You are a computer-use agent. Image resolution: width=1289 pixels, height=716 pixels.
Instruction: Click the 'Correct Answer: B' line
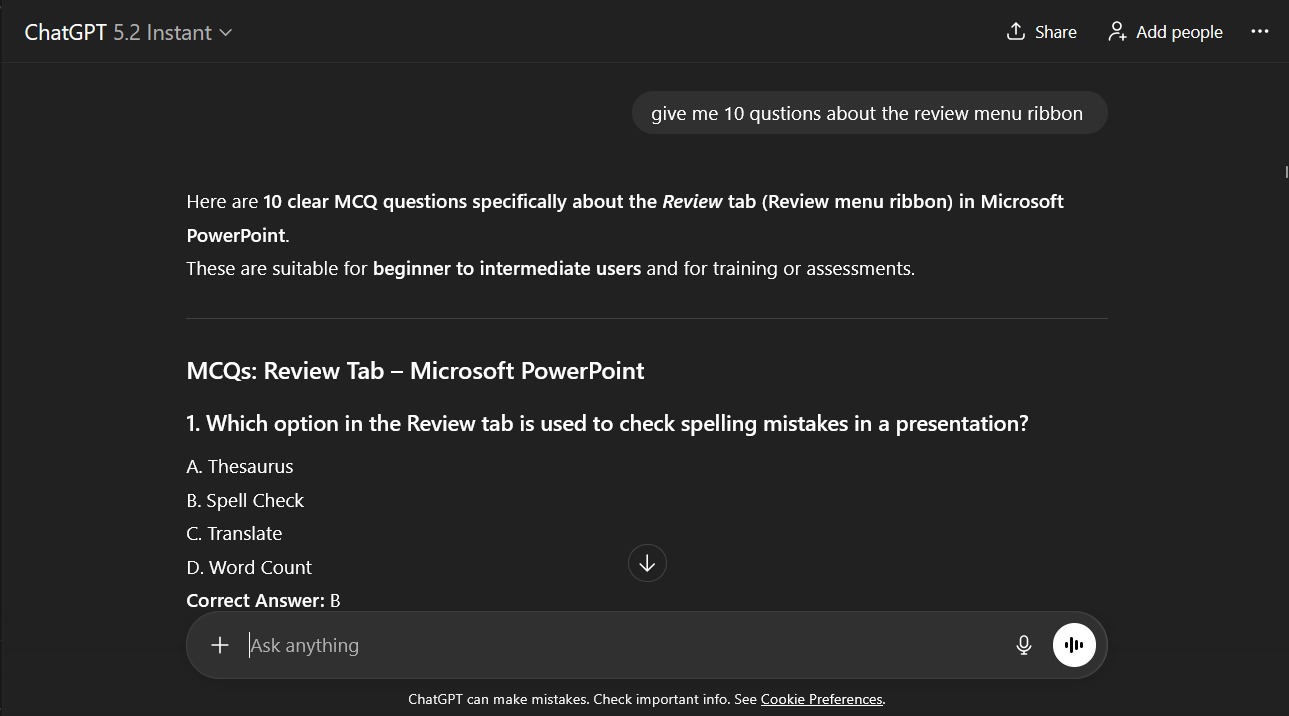point(263,601)
